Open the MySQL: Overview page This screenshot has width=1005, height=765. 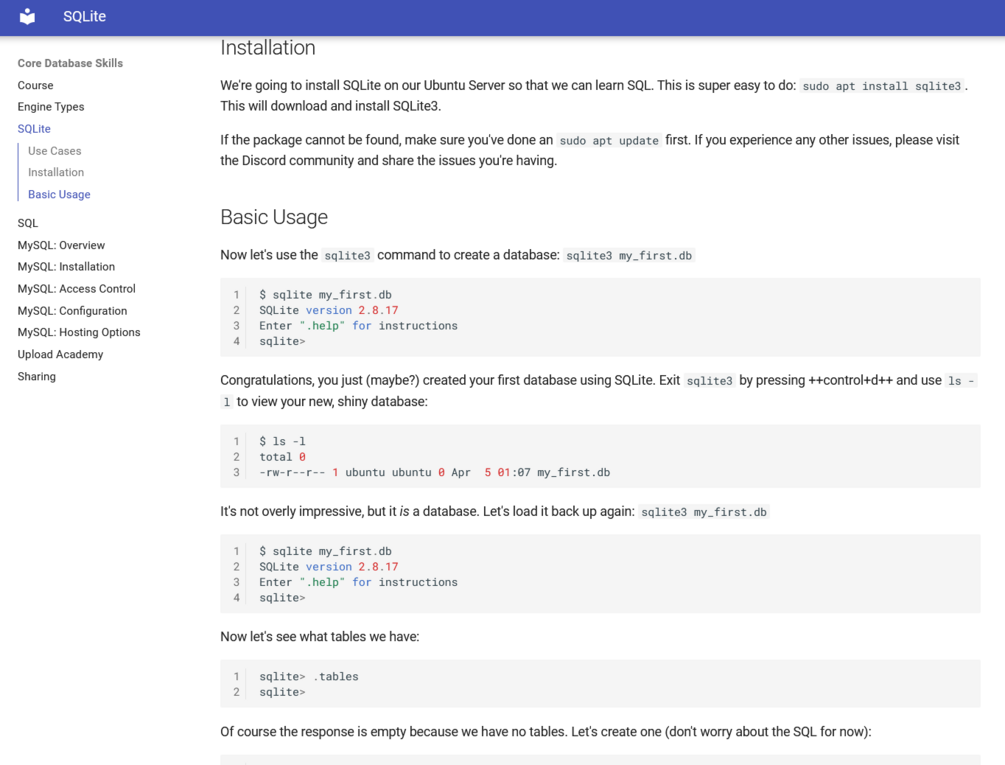(61, 245)
